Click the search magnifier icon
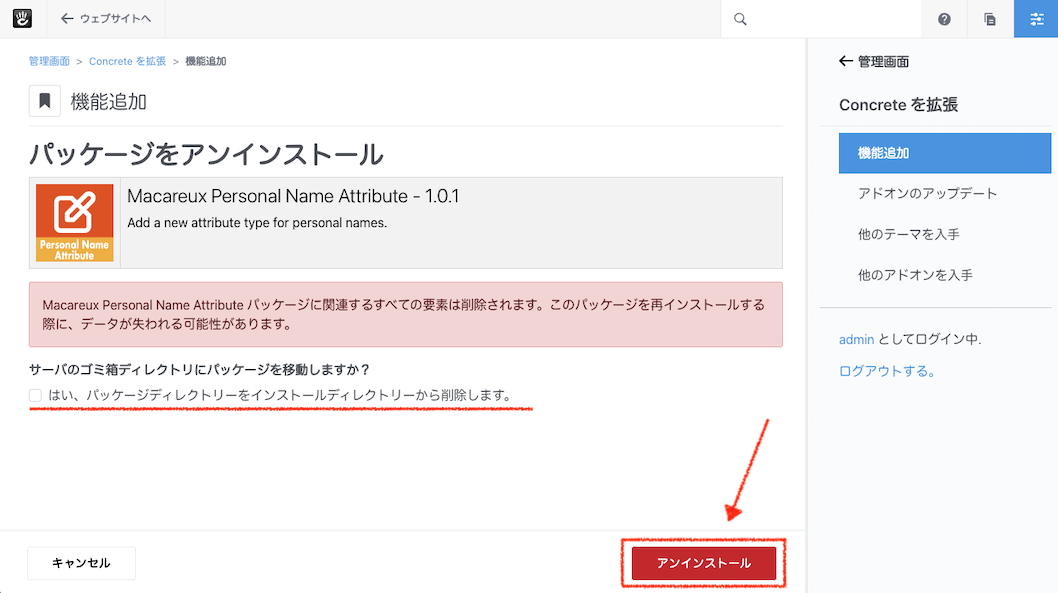Viewport: 1058px width, 593px height. tap(740, 19)
